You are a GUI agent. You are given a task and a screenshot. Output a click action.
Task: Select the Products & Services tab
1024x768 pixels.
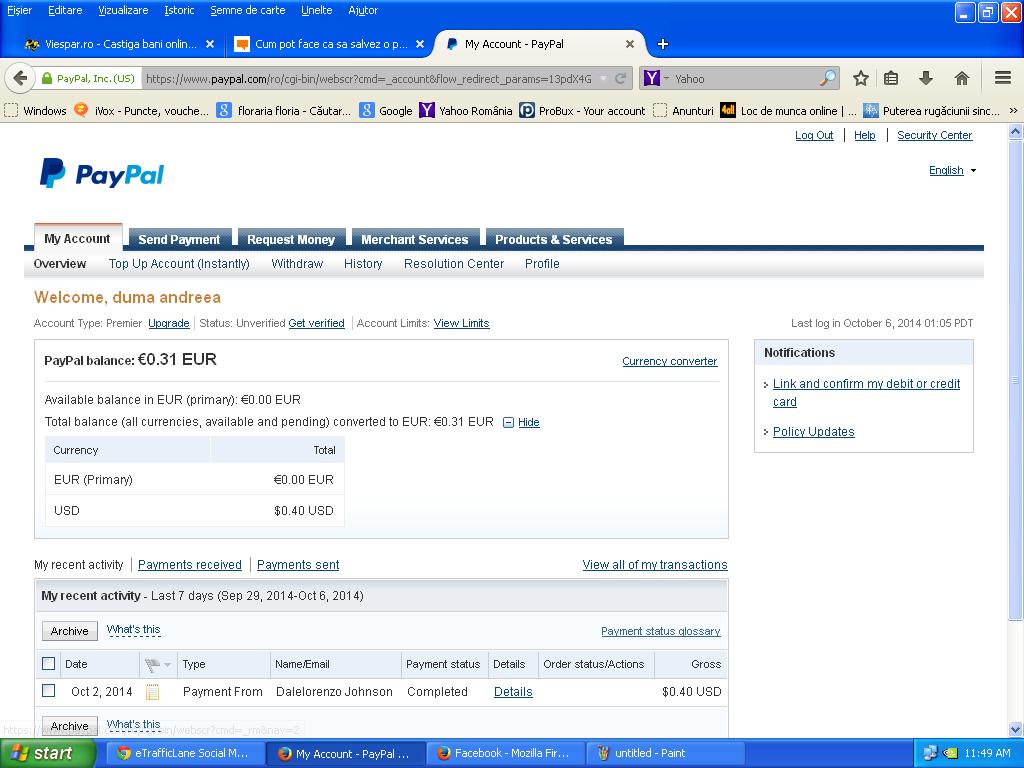(x=554, y=239)
